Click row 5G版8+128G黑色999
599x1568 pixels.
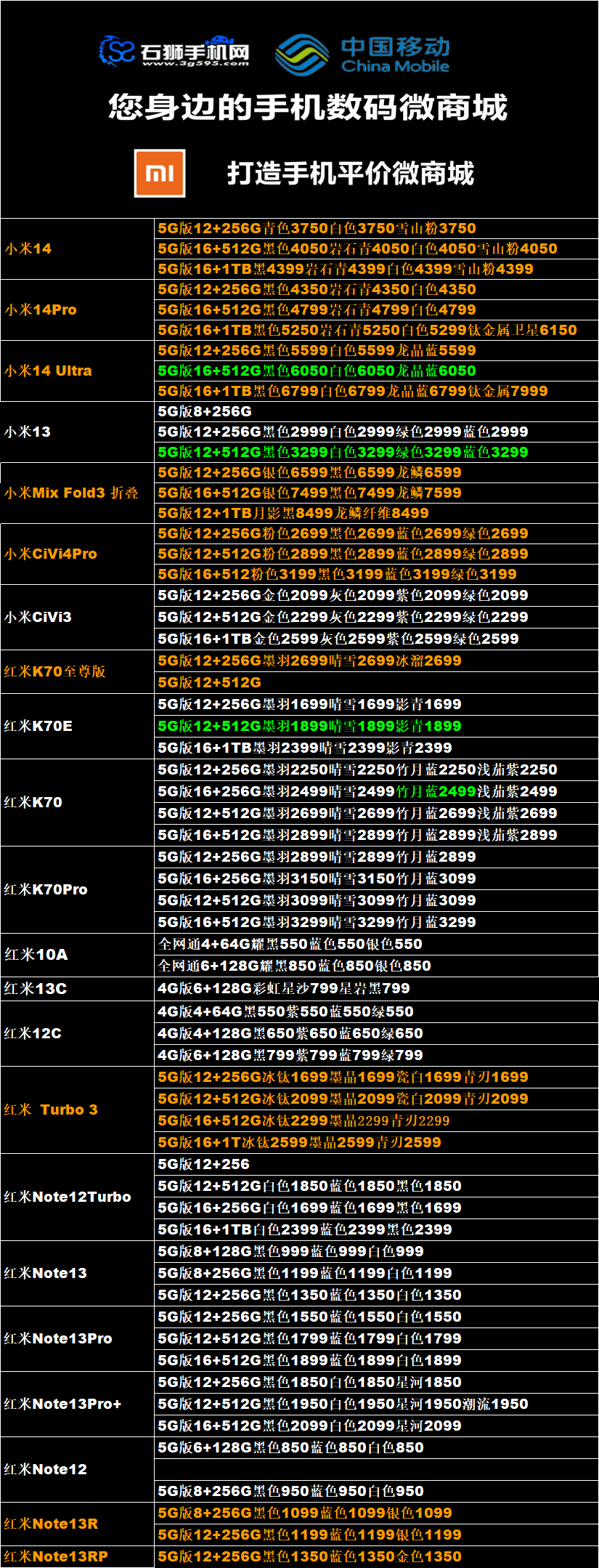pyautogui.click(x=376, y=1251)
